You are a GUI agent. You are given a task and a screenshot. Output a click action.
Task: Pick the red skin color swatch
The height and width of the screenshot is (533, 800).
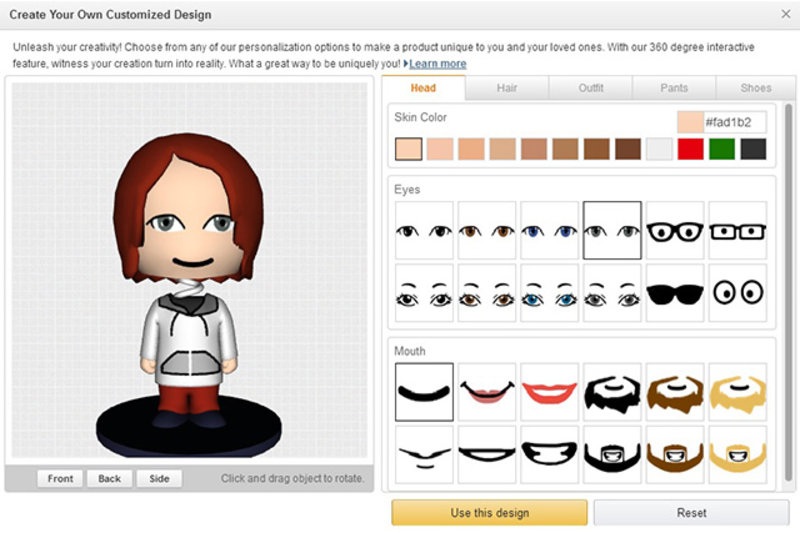click(x=690, y=149)
